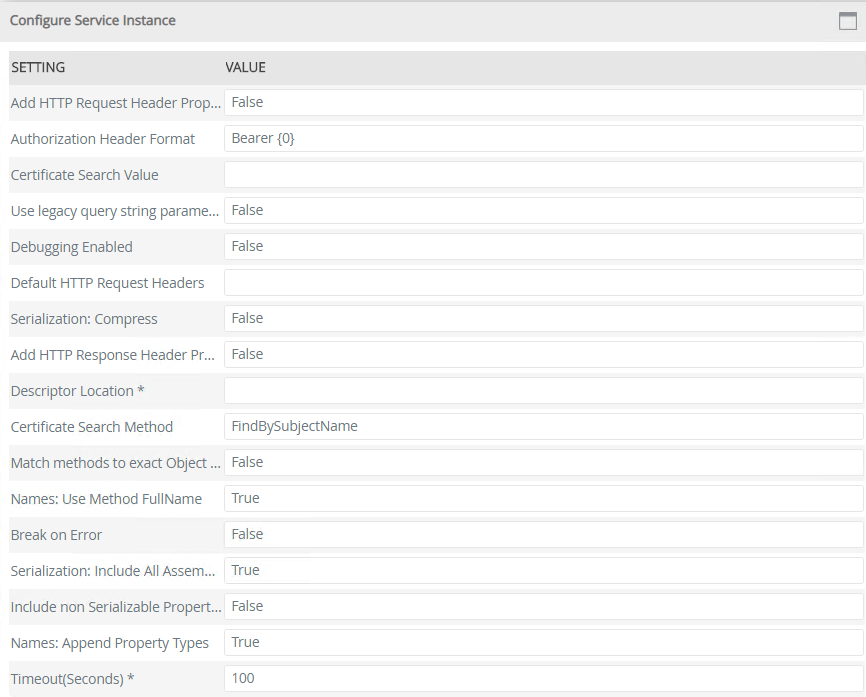866x697 pixels.
Task: Open Configure Service Instance in a popout window
Action: point(847,20)
